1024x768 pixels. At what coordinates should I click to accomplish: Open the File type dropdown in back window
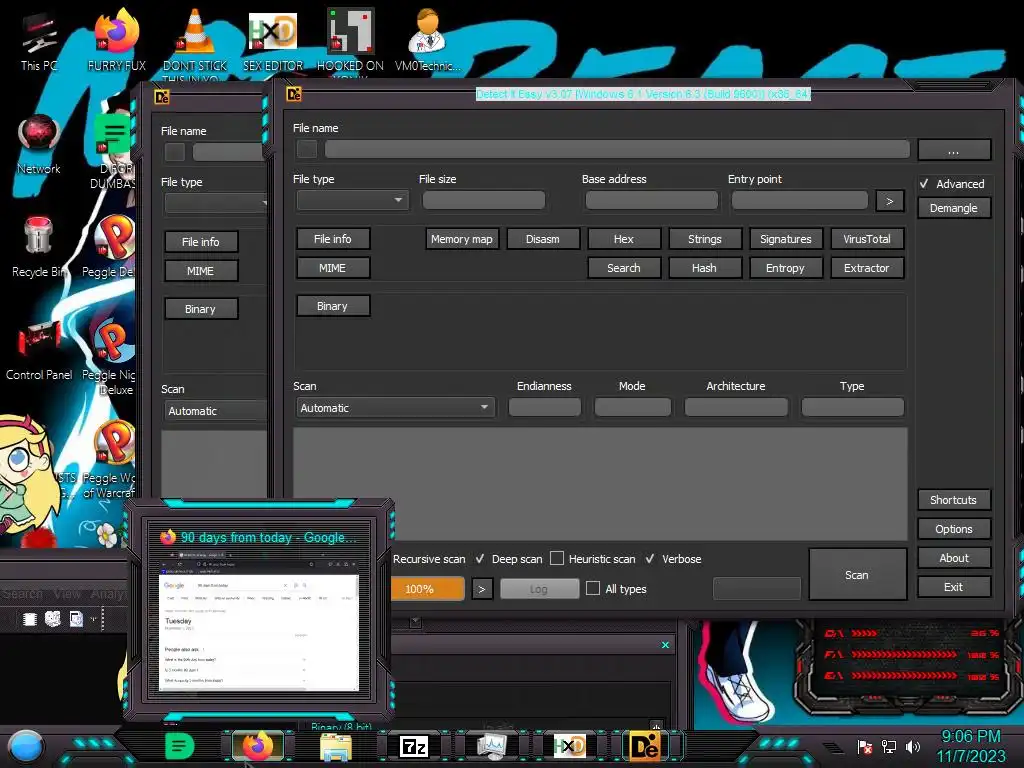pos(216,203)
